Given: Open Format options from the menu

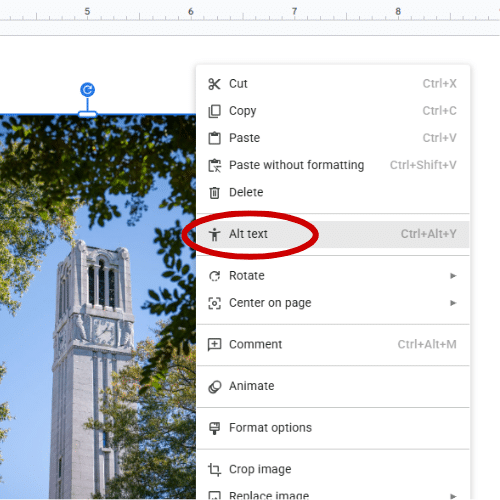Looking at the screenshot, I should (x=333, y=428).
